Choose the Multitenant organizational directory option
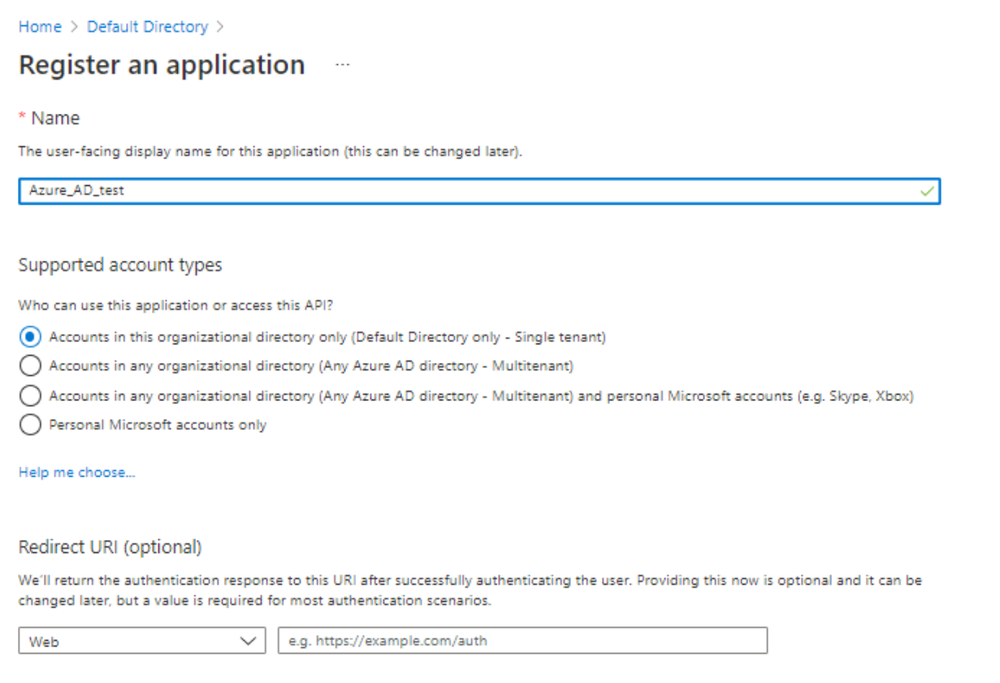The image size is (1000, 683). pos(30,366)
